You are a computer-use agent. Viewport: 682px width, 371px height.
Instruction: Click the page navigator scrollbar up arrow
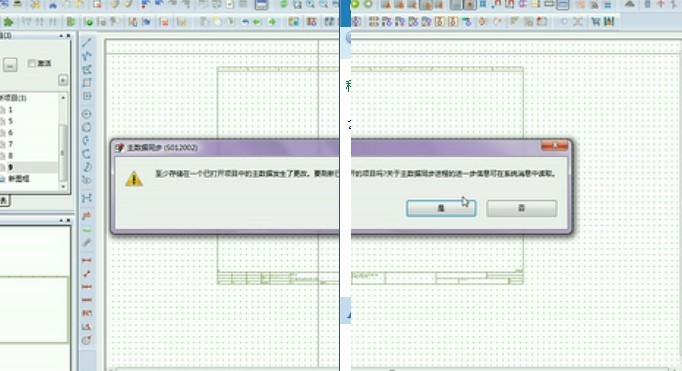64,97
